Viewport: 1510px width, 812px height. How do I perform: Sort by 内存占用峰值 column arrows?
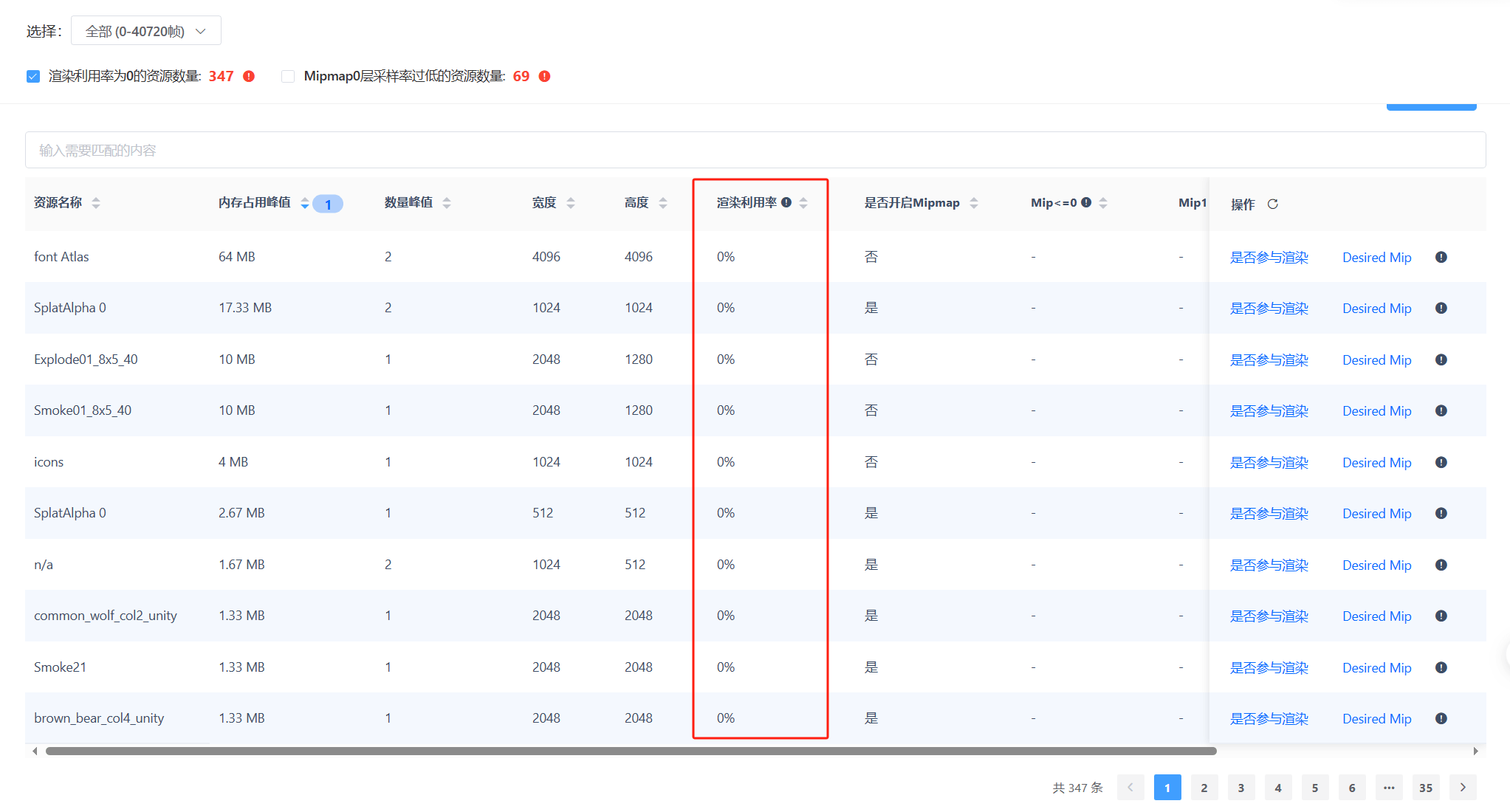pos(305,203)
